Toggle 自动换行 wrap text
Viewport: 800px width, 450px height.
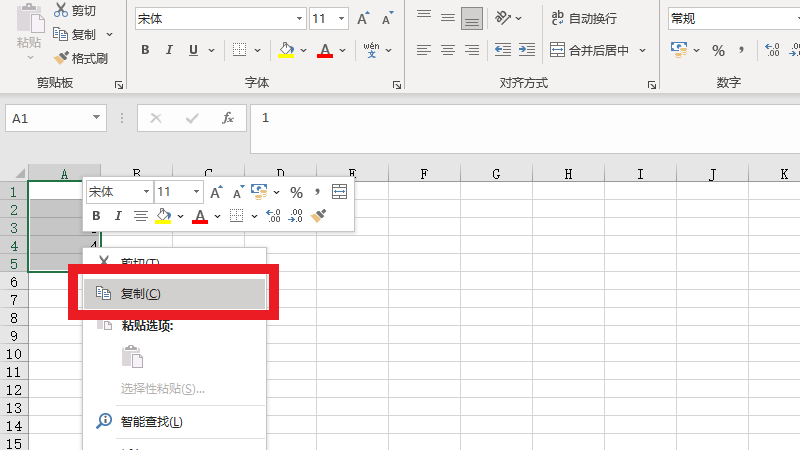point(583,18)
